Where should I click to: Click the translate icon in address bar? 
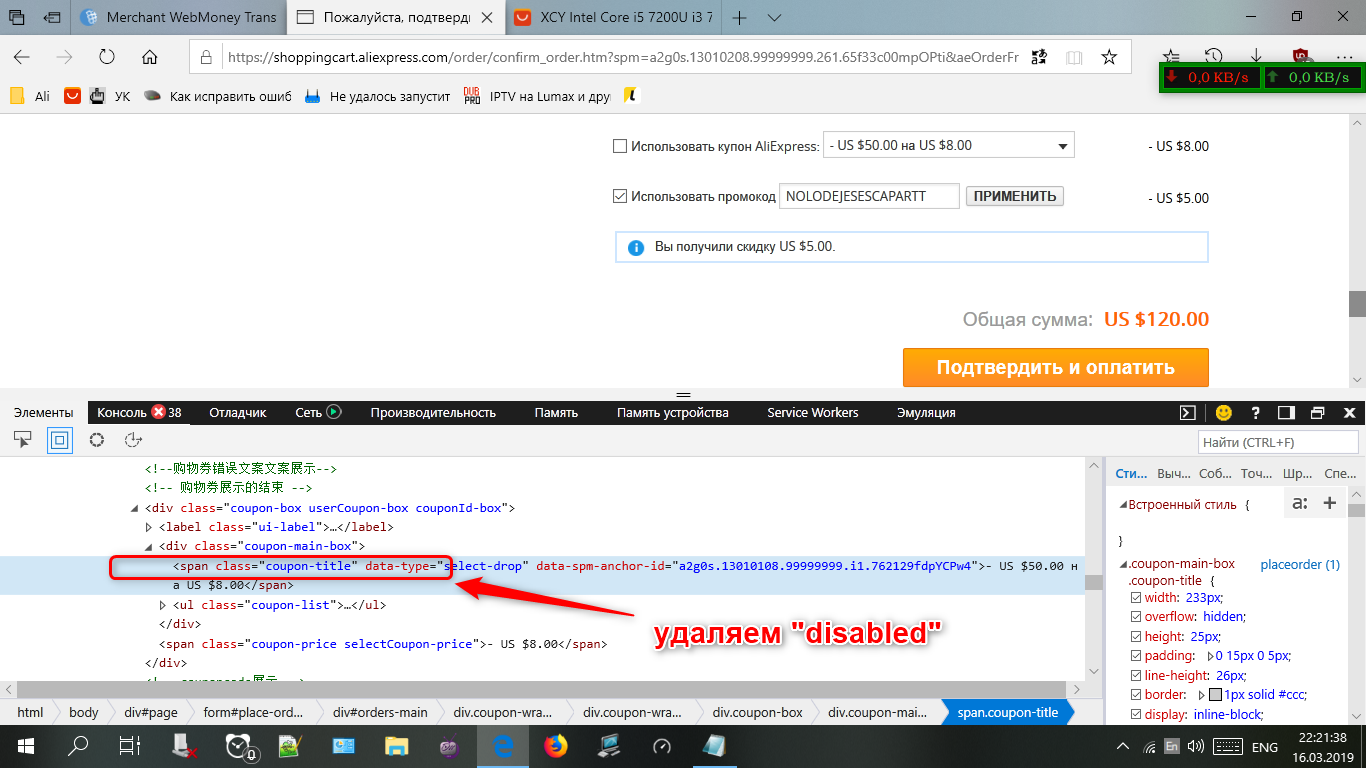point(1038,57)
